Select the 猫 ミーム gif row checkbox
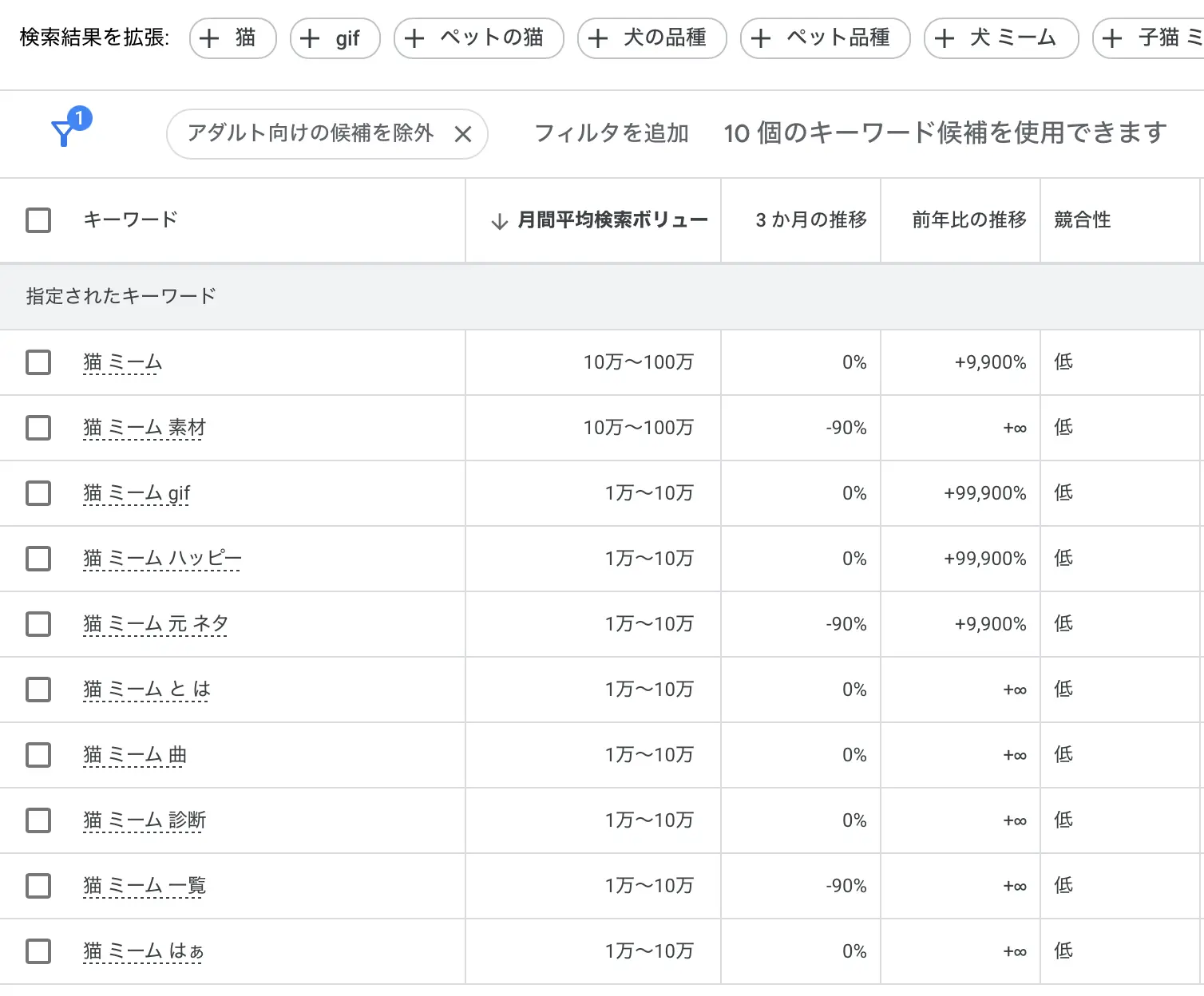 click(x=38, y=493)
